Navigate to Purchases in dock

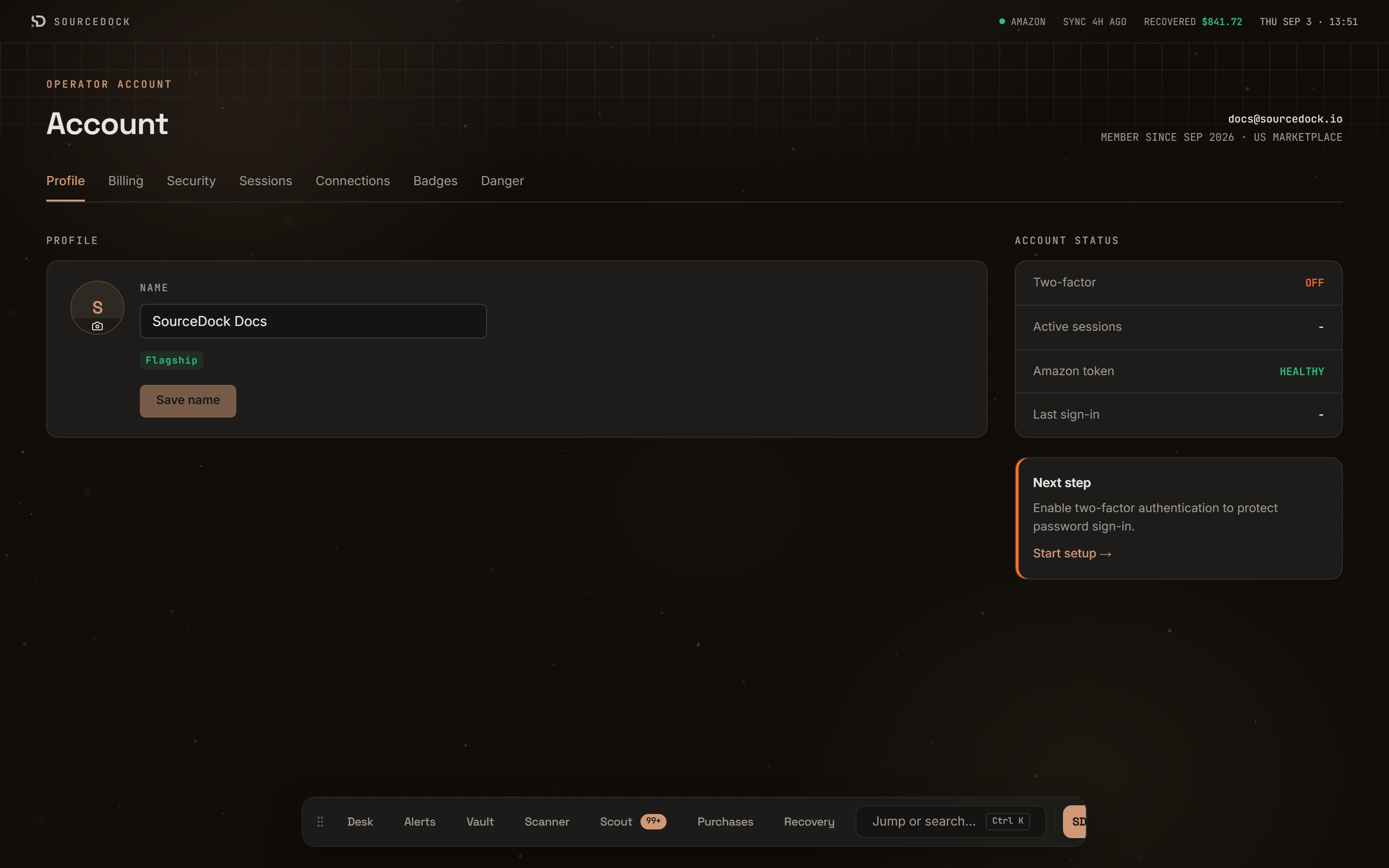725,822
